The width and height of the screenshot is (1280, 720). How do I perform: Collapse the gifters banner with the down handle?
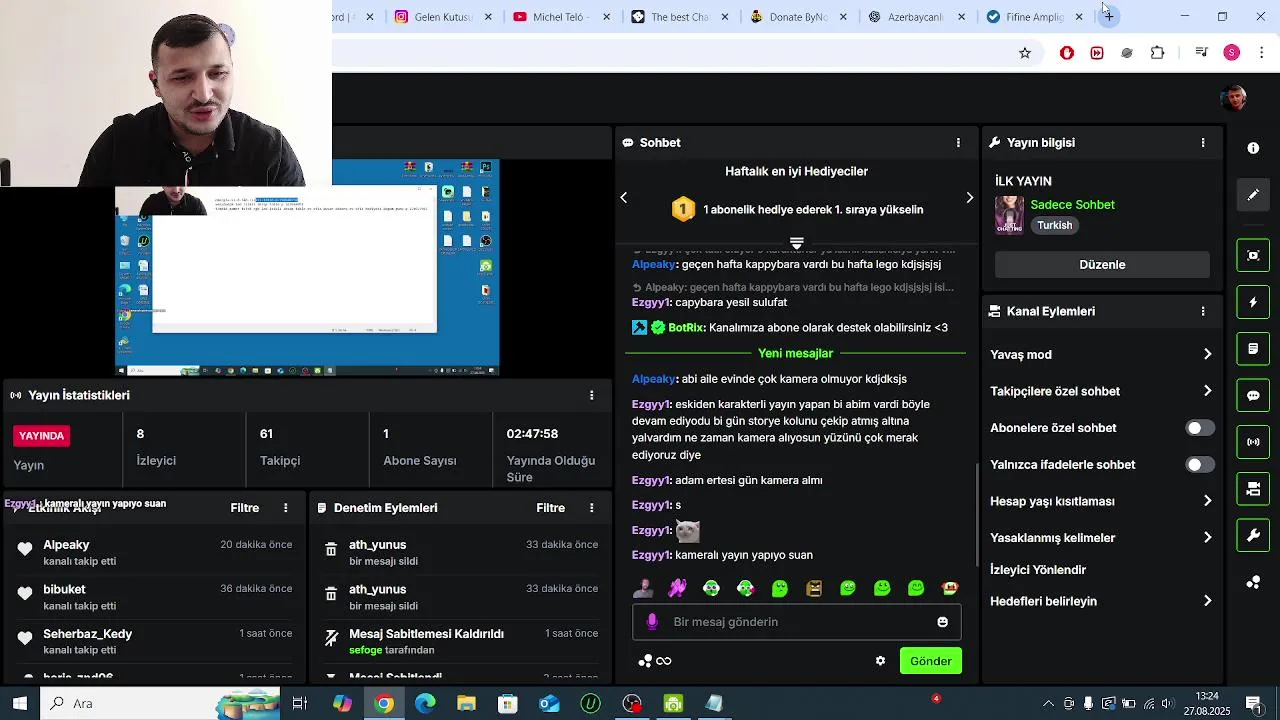pyautogui.click(x=796, y=243)
